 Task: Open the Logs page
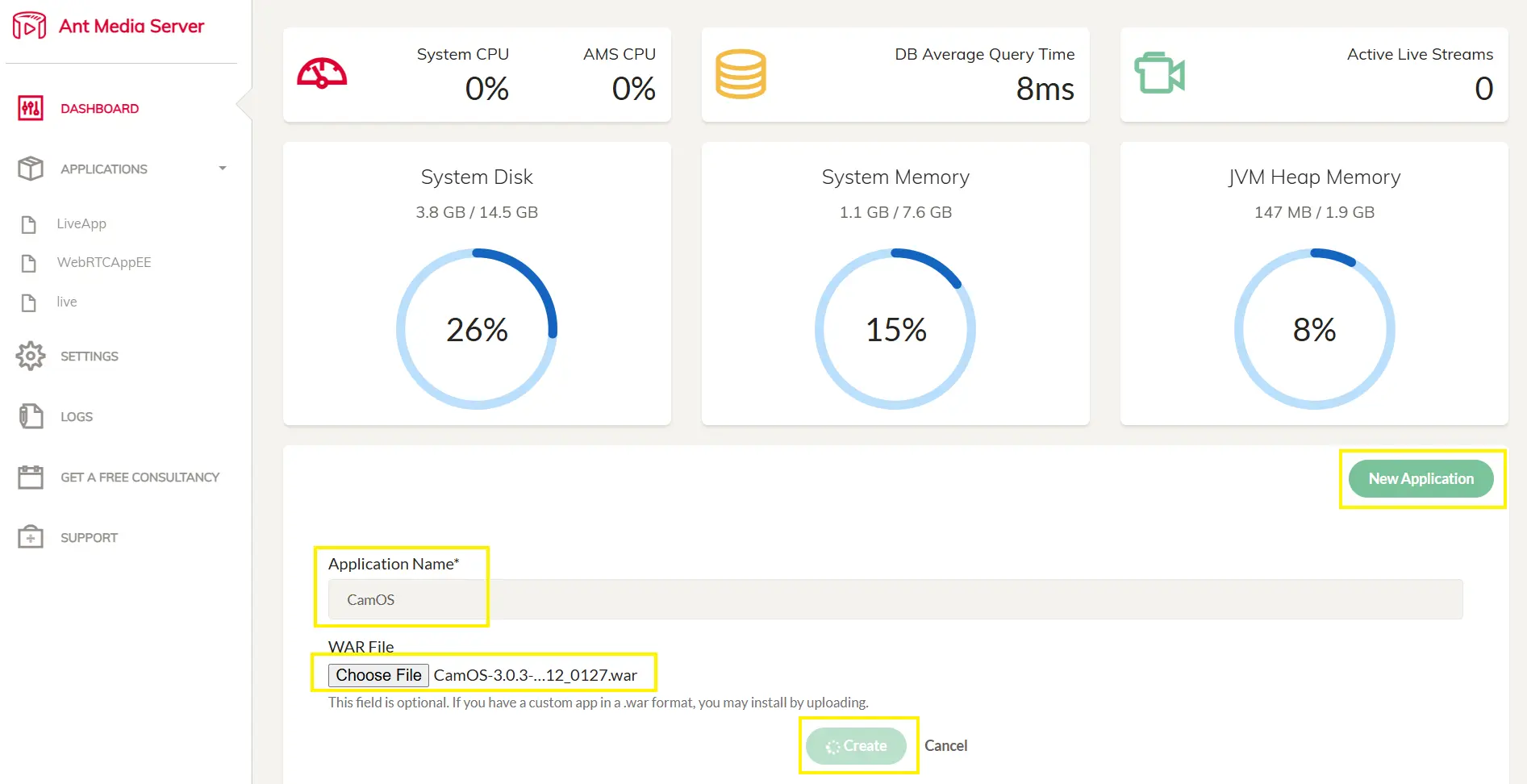(x=77, y=416)
